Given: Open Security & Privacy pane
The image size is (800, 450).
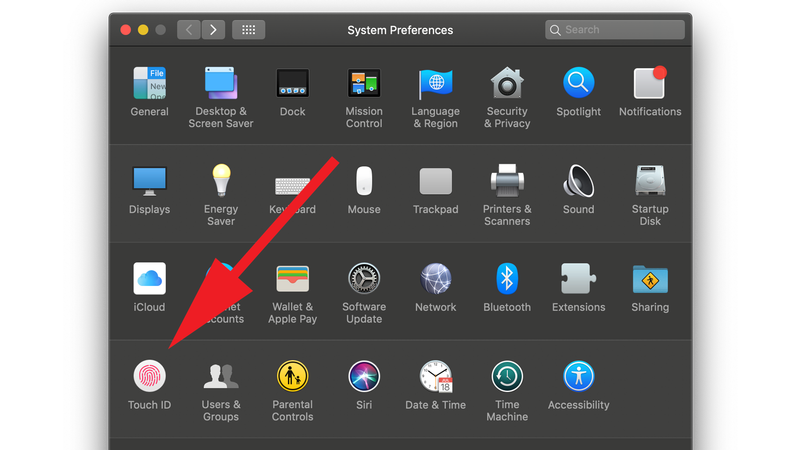Looking at the screenshot, I should 507,83.
